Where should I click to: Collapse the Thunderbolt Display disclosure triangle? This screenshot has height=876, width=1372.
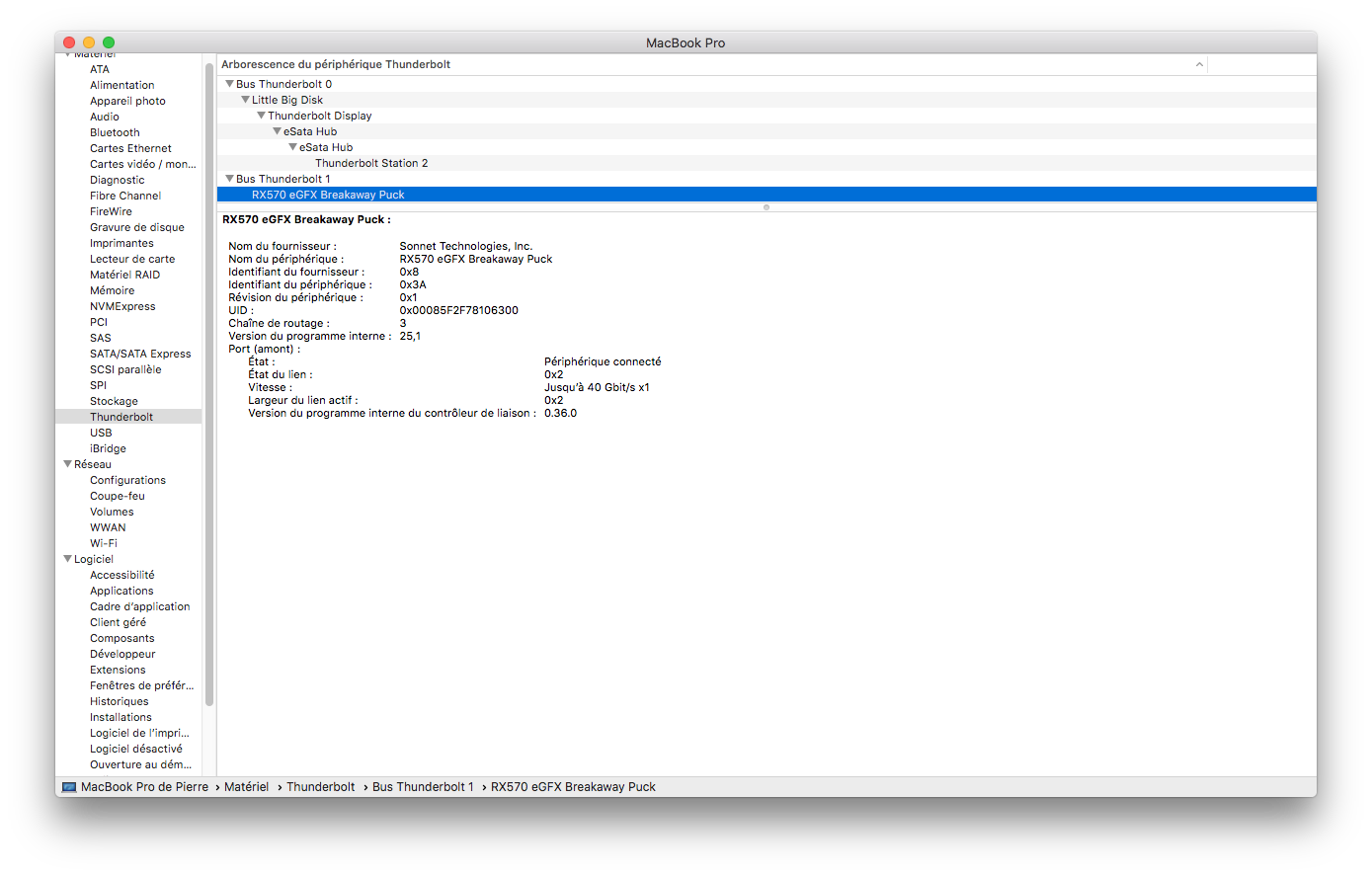pos(261,116)
